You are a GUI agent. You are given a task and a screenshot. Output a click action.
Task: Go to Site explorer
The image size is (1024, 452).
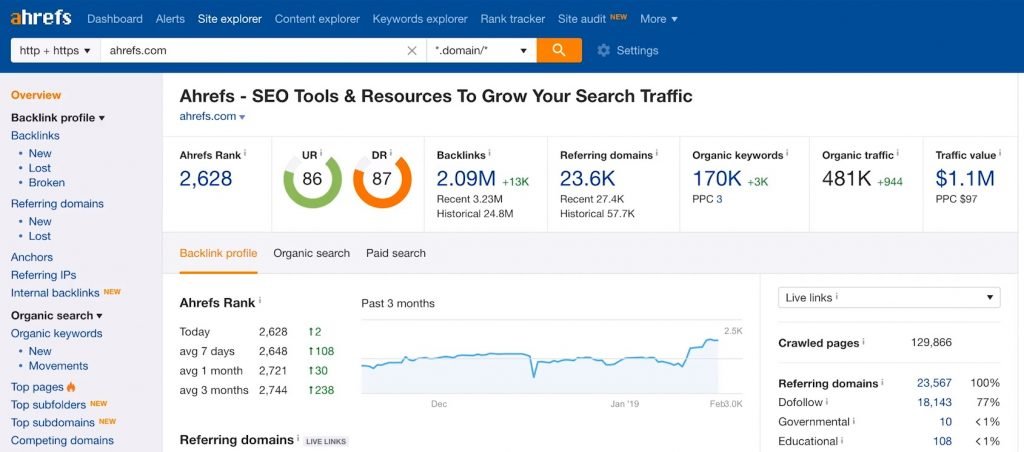(x=230, y=19)
